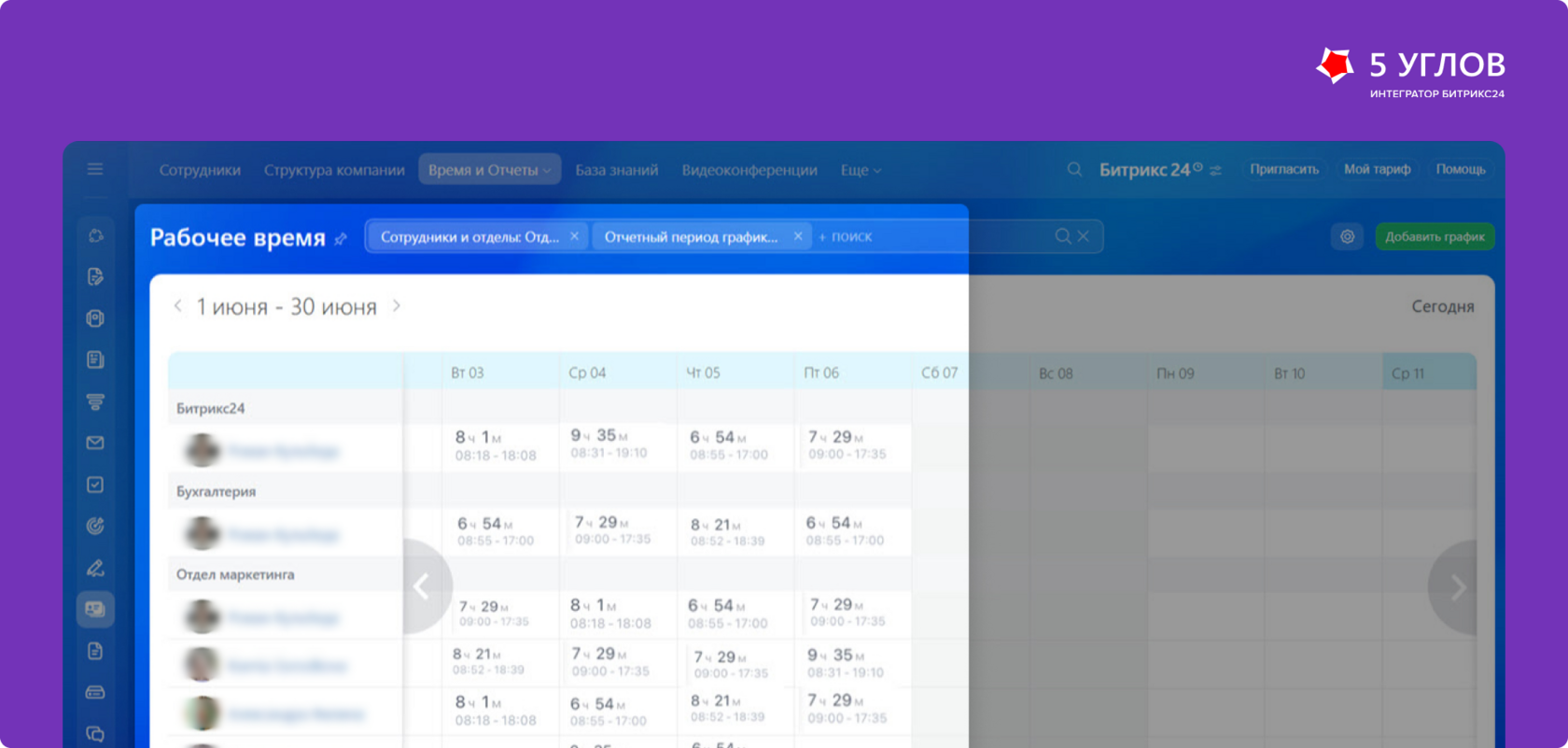The image size is (1568, 748).
Task: Remove the Сотрудники и отделы filter chip
Action: tap(574, 236)
